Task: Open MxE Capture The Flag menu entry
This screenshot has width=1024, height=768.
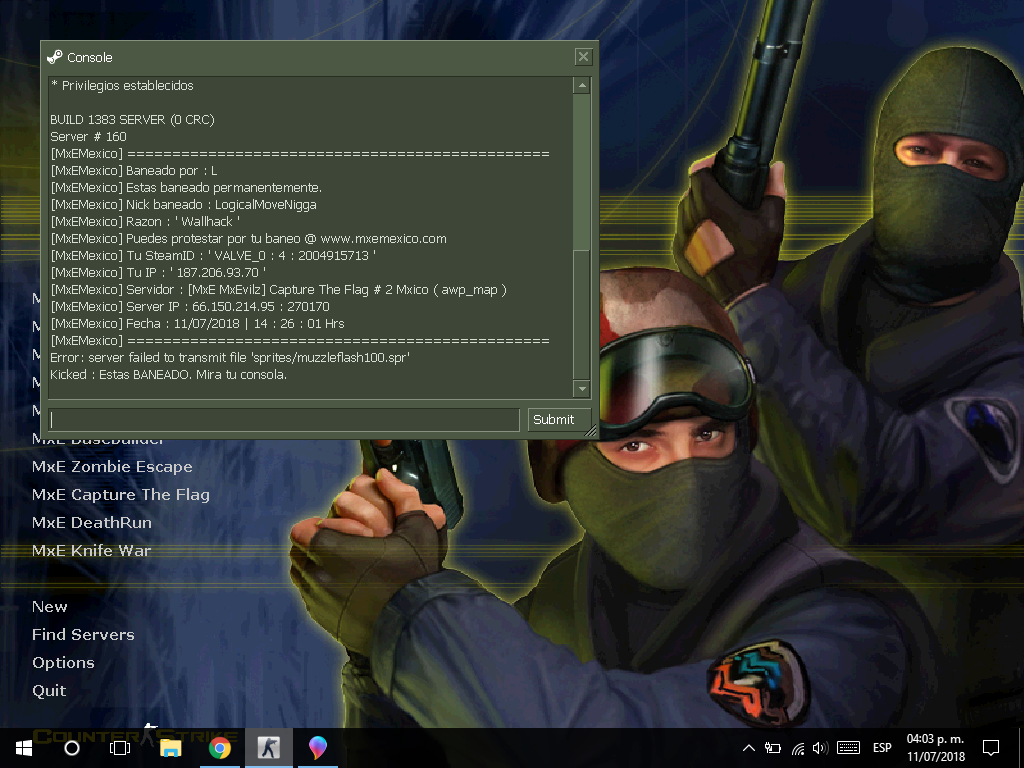Action: tap(121, 495)
